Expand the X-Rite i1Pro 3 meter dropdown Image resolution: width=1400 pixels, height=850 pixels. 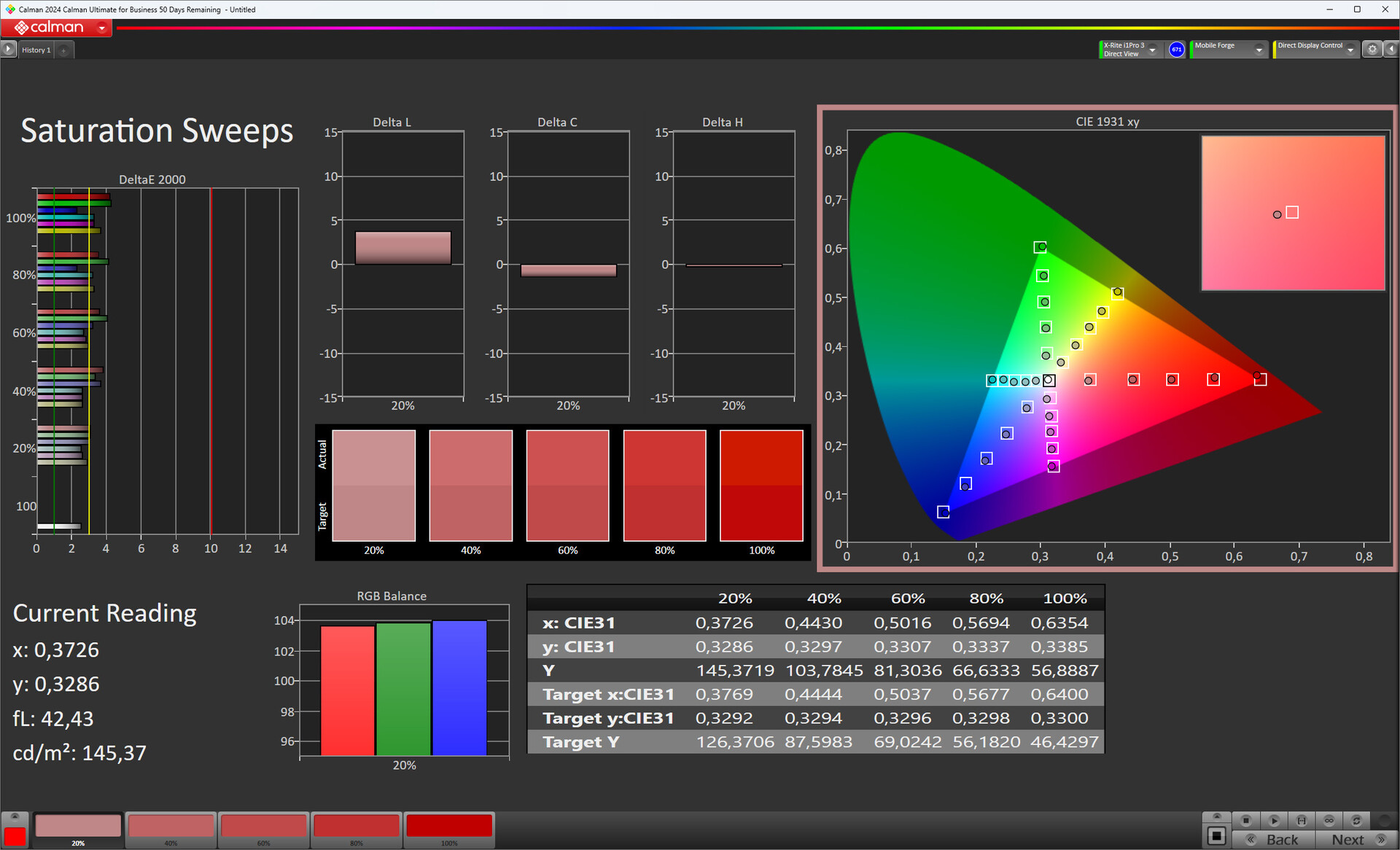pyautogui.click(x=1153, y=50)
